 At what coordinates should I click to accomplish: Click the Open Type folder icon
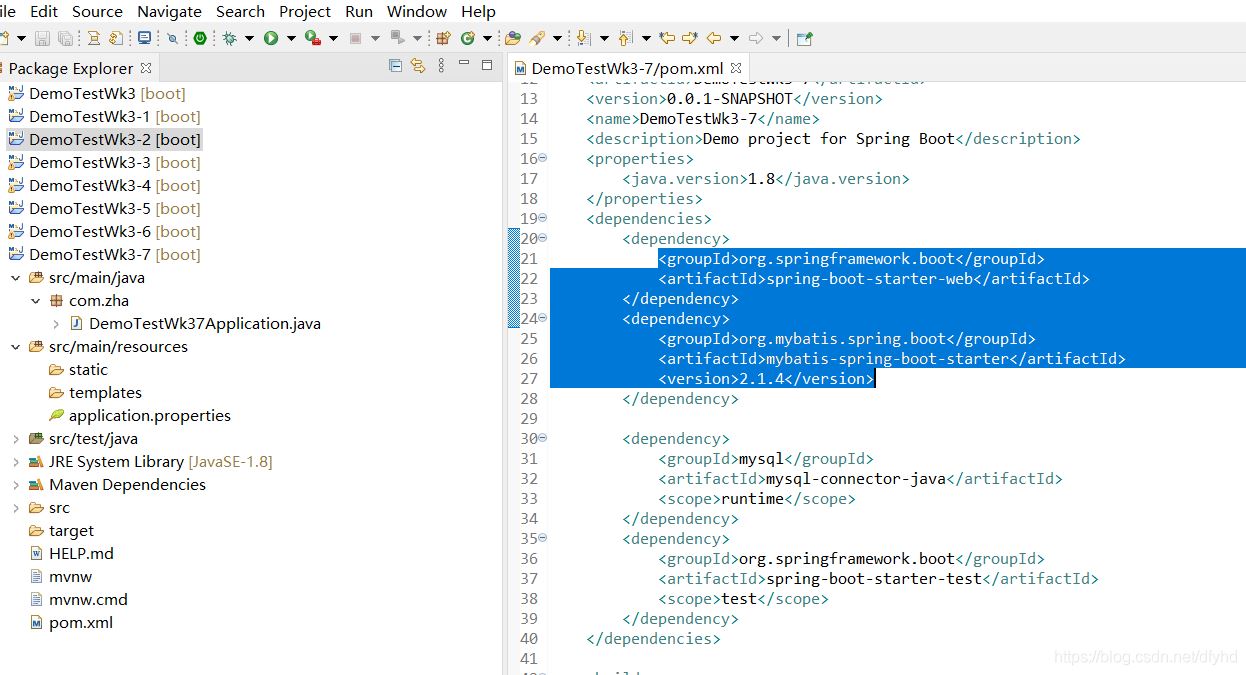click(513, 38)
